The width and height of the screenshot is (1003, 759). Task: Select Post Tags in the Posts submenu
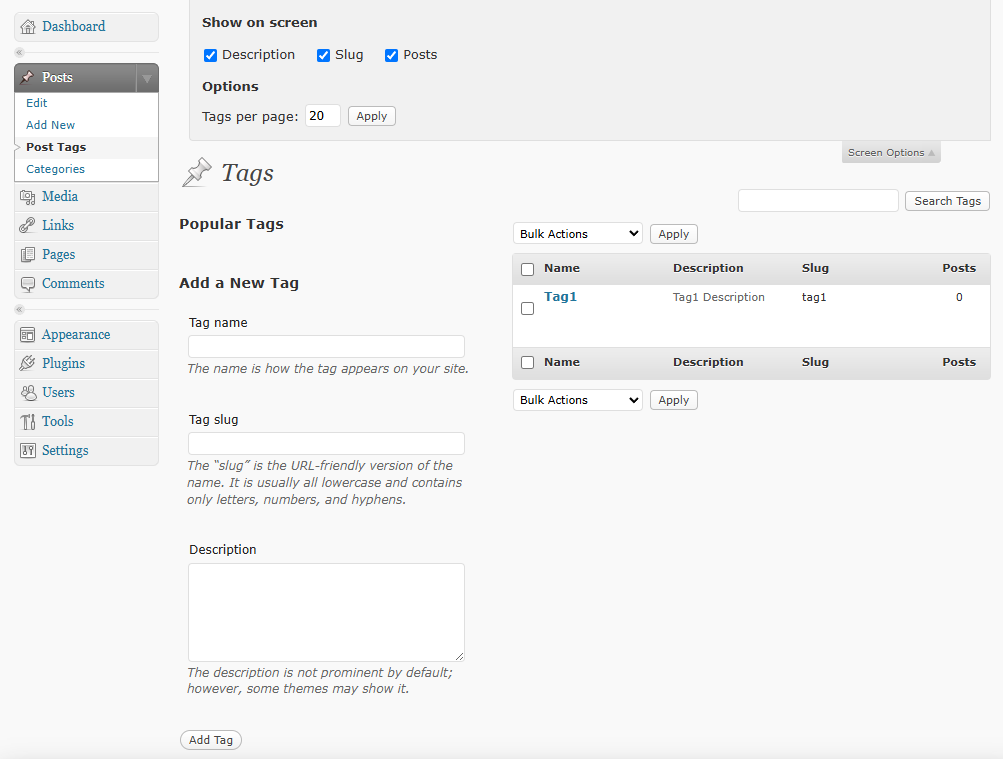pos(56,147)
